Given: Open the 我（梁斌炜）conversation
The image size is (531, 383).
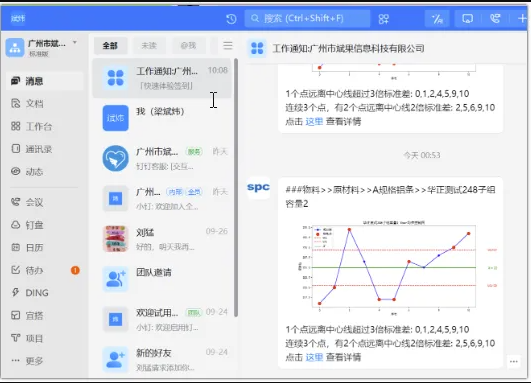Looking at the screenshot, I should [162, 118].
